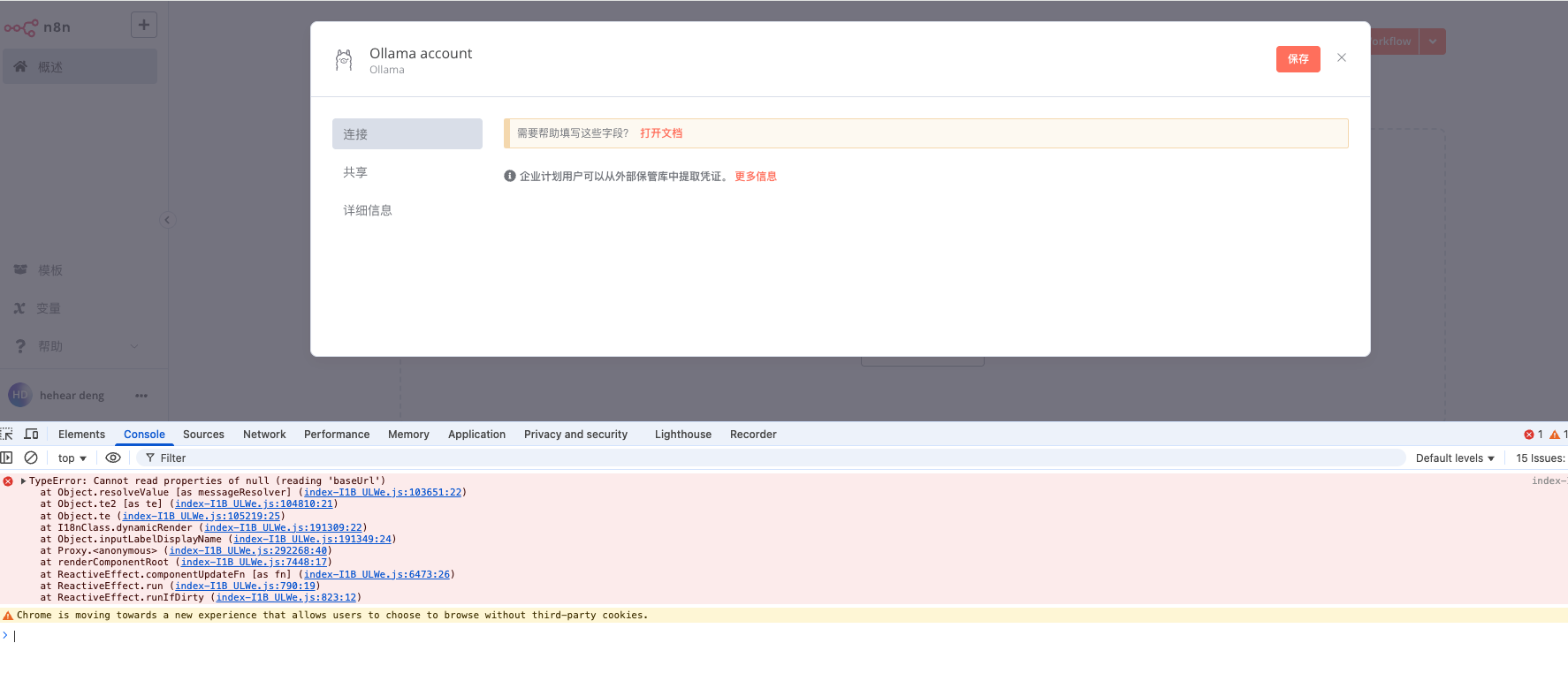Switch to the Elements DevTools tab
Viewport: 1568px width, 681px height.
(x=81, y=435)
